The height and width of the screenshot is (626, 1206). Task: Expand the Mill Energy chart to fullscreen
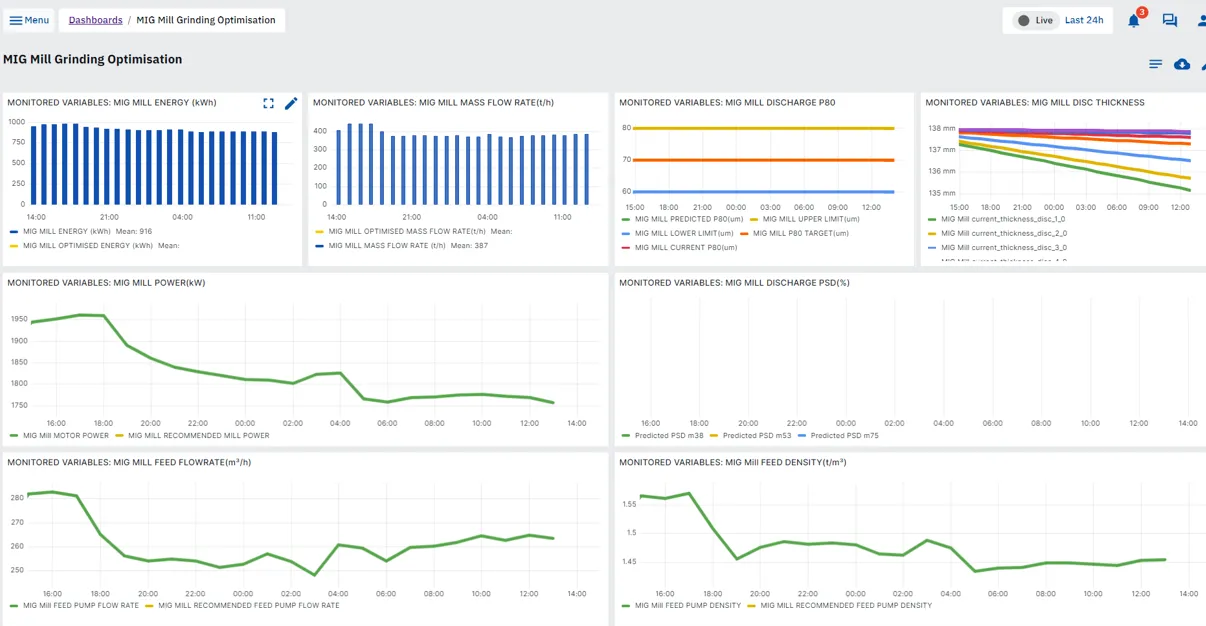(268, 103)
